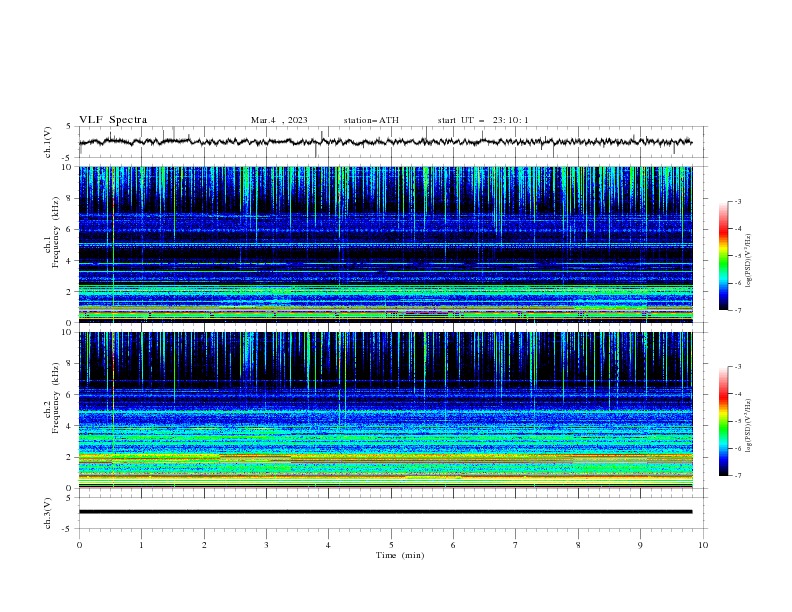Click the ch.1 PSD color bar
Viewport: 792px width, 612px height.
pos(723,256)
